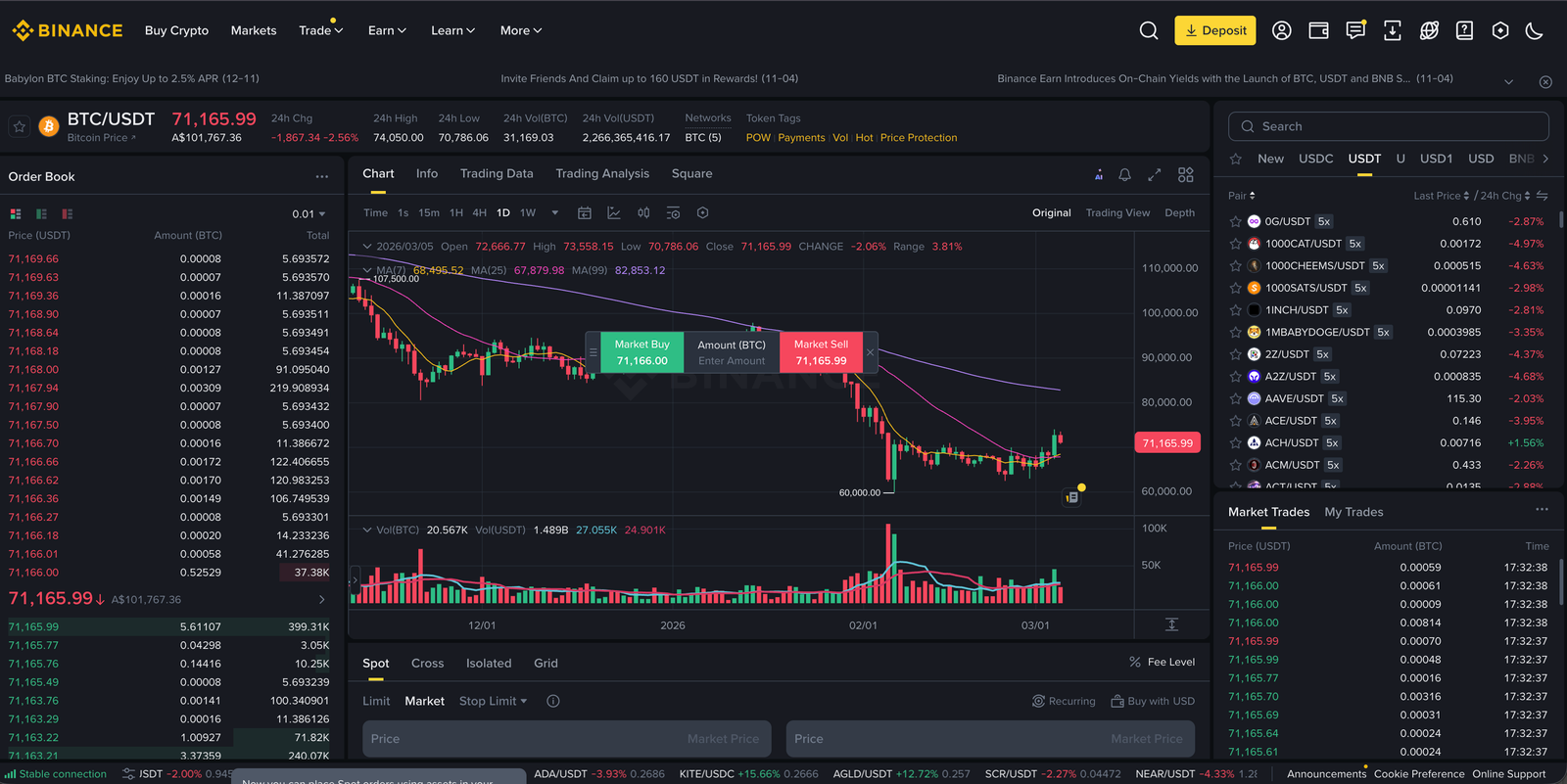Expand the Trade menu dropdown

click(x=320, y=30)
